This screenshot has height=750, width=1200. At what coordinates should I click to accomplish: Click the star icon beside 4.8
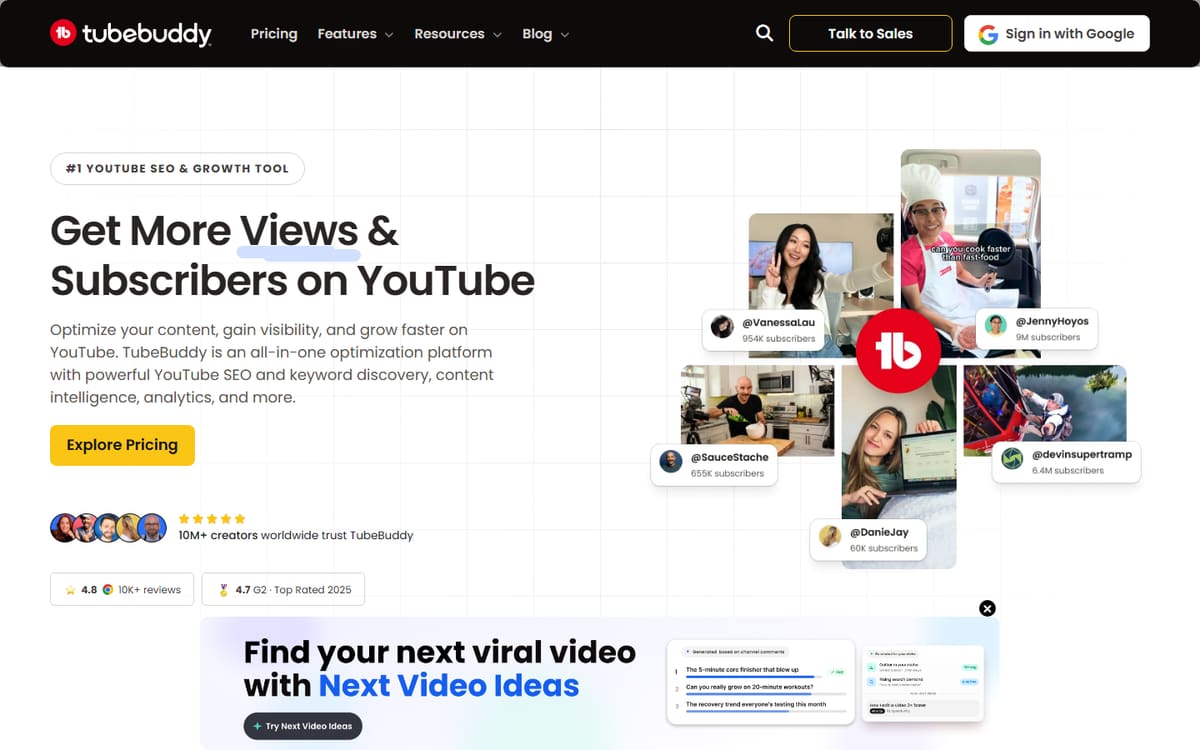tap(71, 590)
